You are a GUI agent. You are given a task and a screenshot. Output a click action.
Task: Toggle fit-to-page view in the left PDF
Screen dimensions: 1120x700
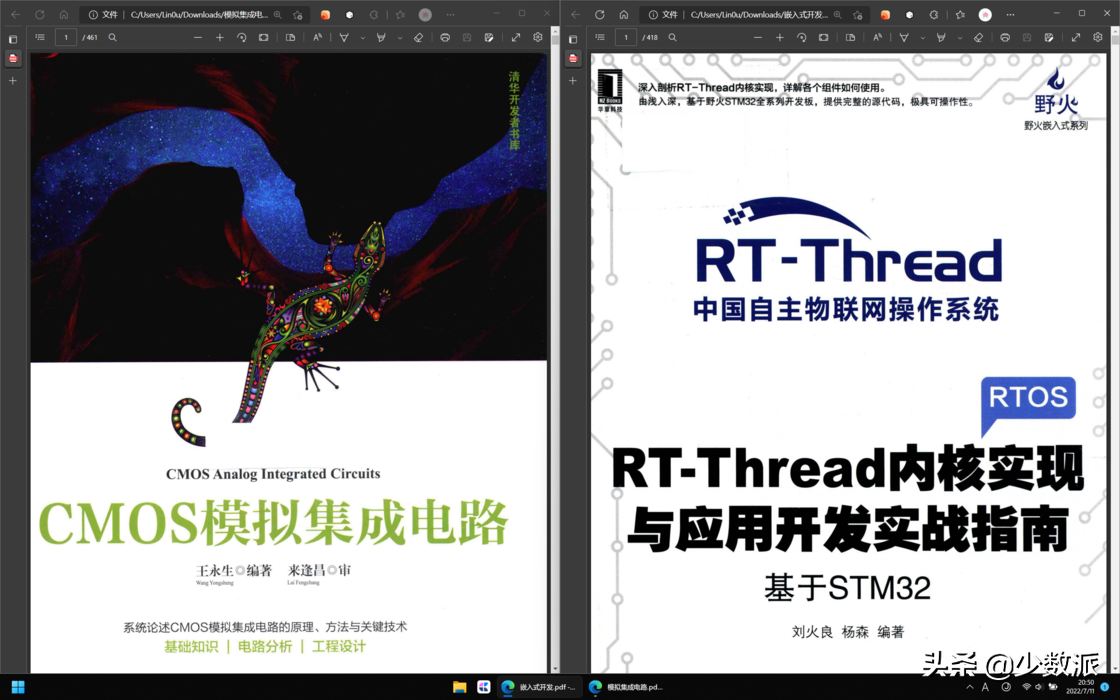click(x=263, y=37)
